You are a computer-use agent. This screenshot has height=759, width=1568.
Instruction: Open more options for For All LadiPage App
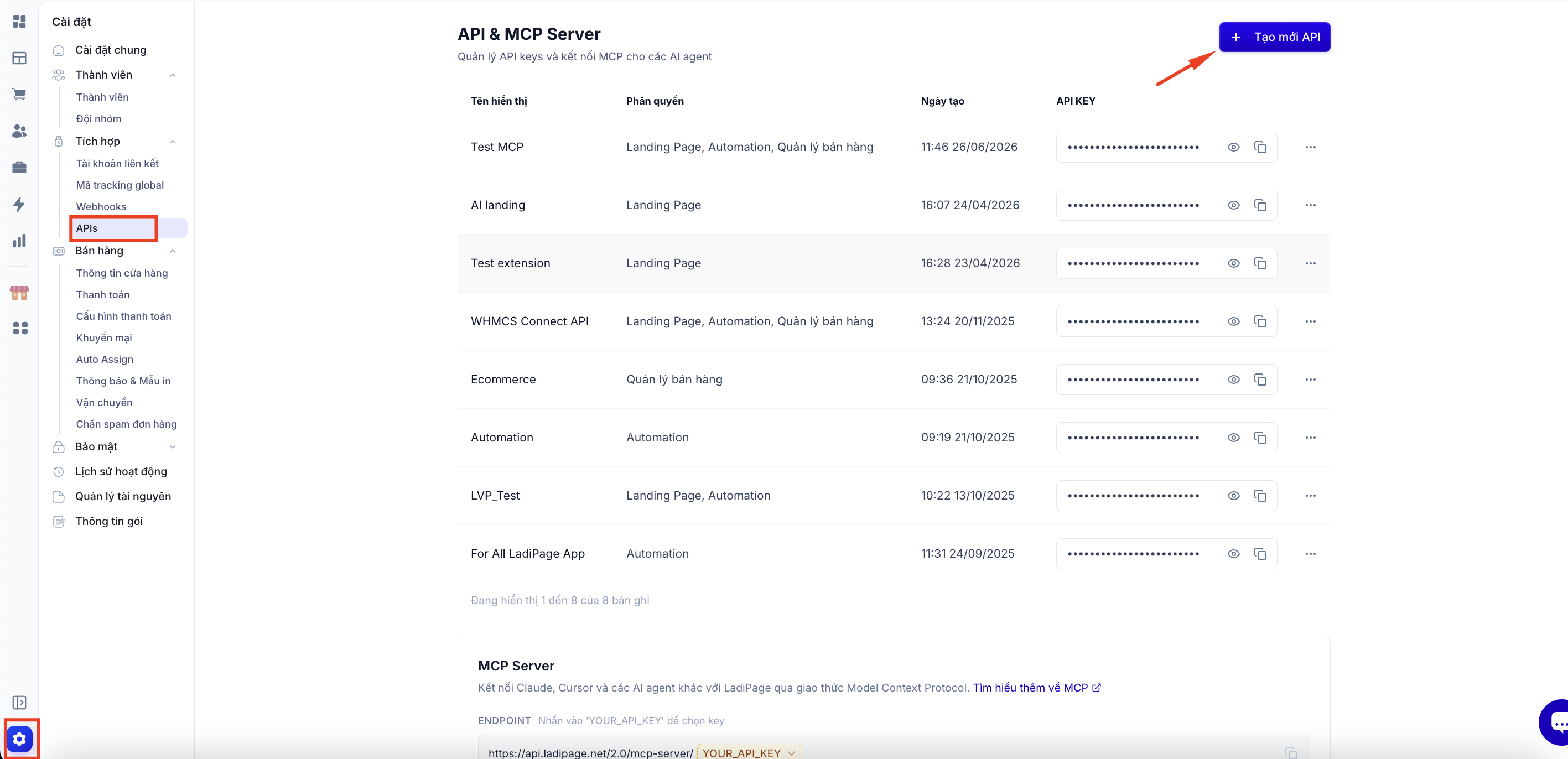tap(1310, 554)
